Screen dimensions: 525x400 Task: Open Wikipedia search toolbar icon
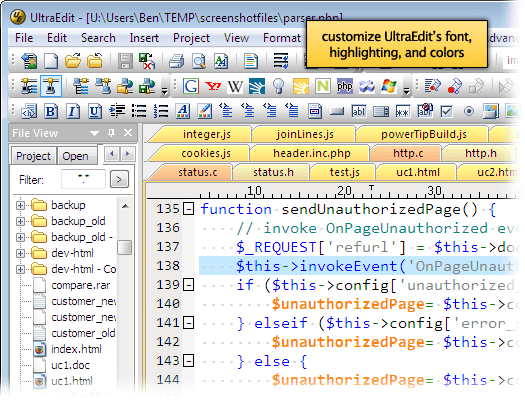235,86
